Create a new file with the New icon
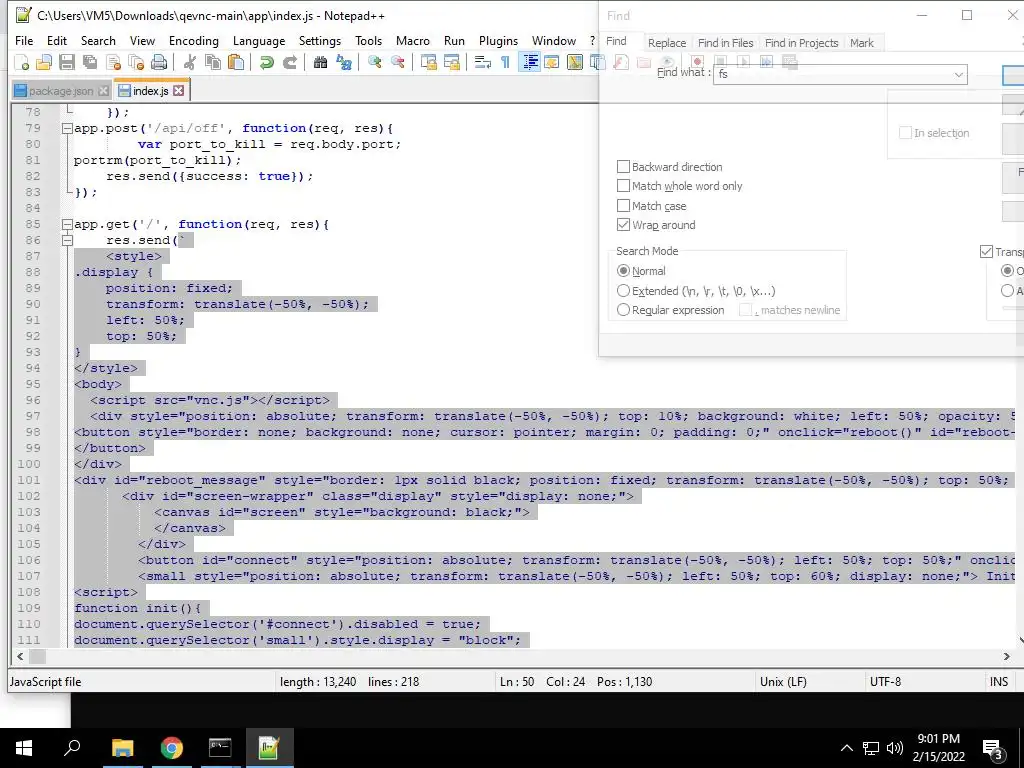 tap(21, 63)
